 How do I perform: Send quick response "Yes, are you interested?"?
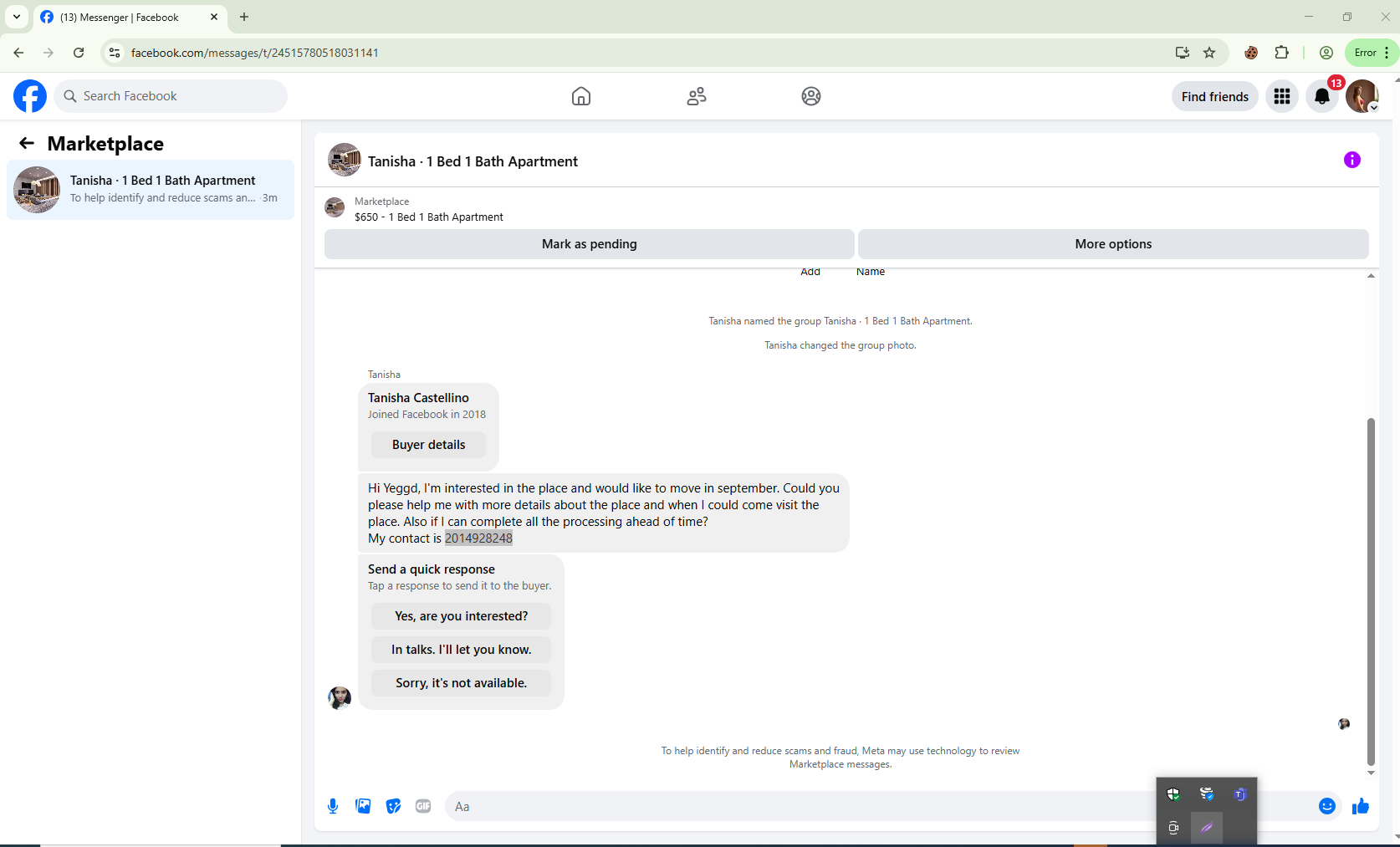pos(461,616)
